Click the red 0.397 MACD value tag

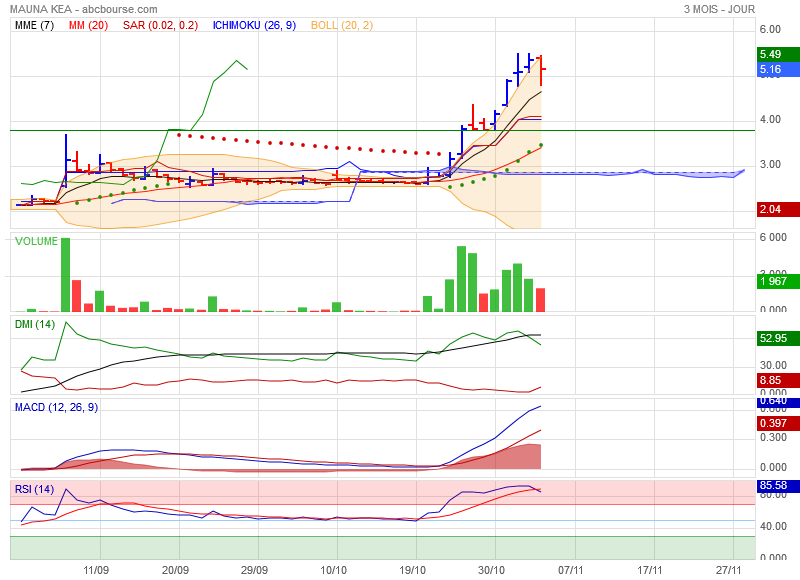coord(779,423)
